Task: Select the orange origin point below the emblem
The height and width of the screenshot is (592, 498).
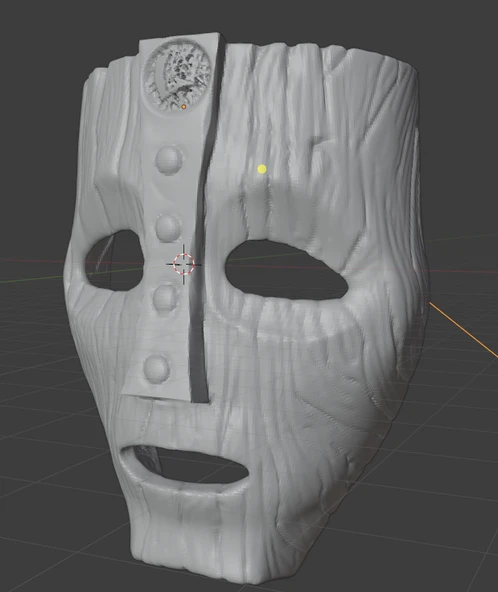Action: coord(184,107)
